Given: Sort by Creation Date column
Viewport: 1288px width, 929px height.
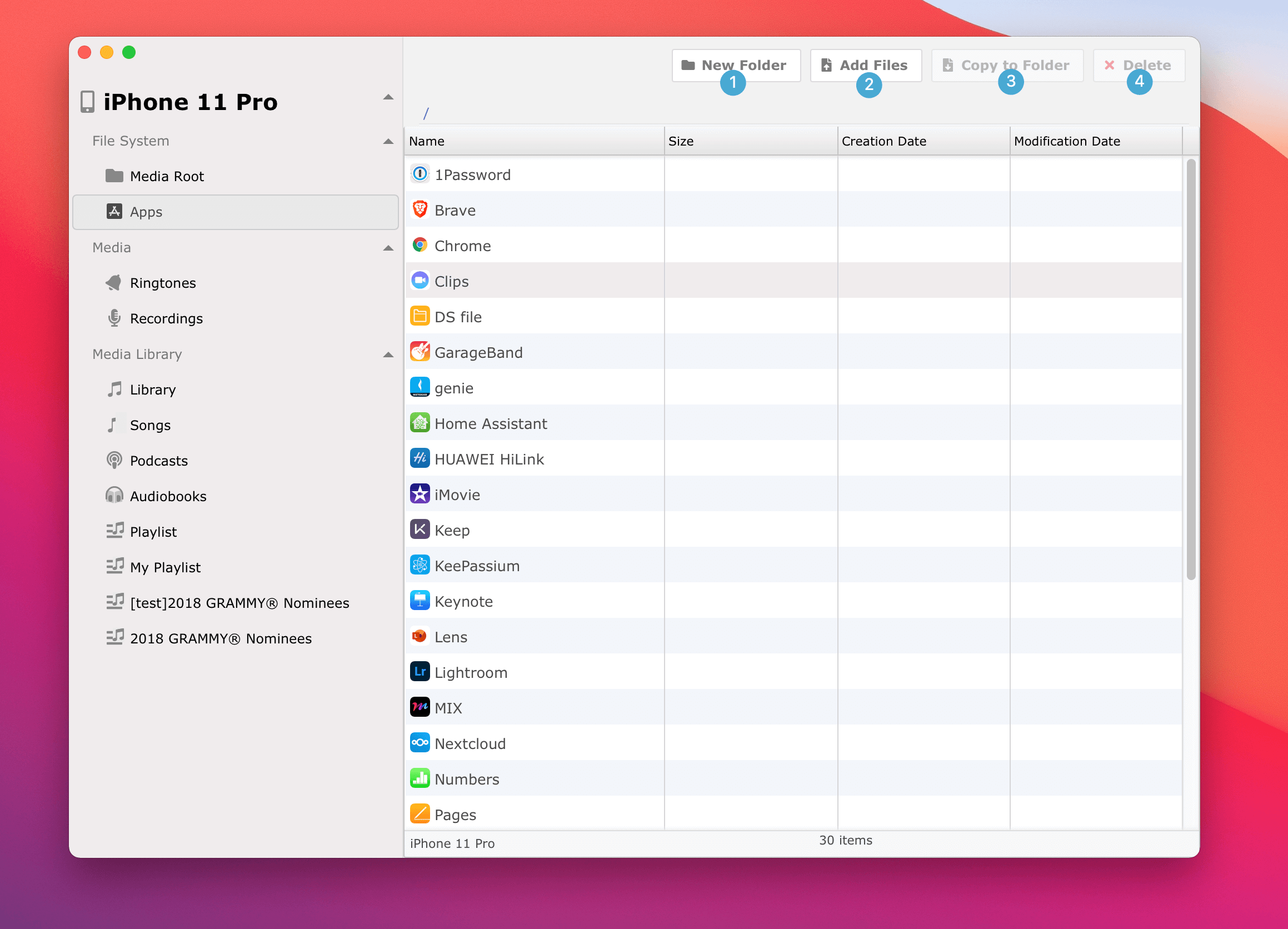Looking at the screenshot, I should pyautogui.click(x=923, y=141).
